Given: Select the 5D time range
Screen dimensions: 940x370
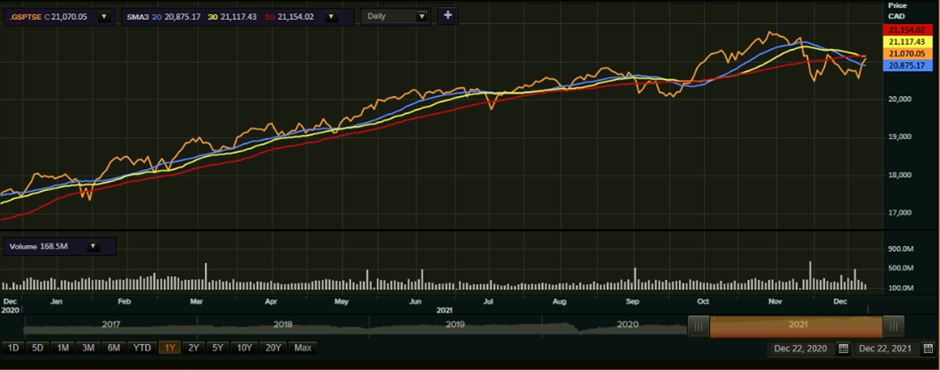Looking at the screenshot, I should (x=38, y=348).
